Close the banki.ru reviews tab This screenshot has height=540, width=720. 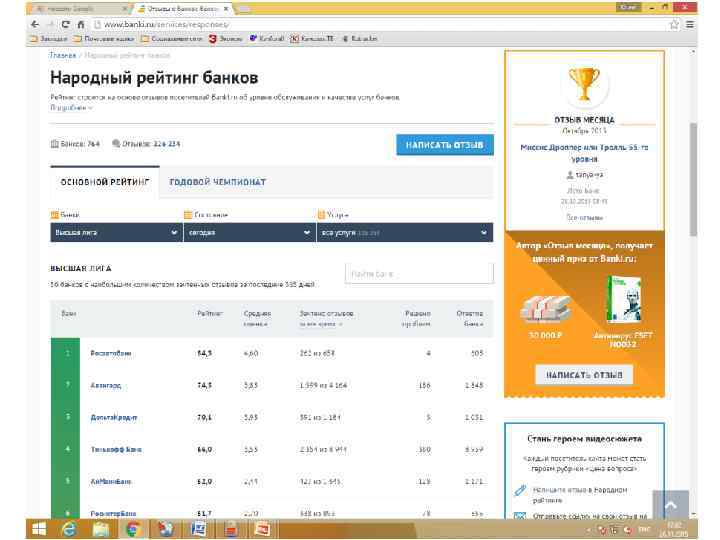pos(226,9)
